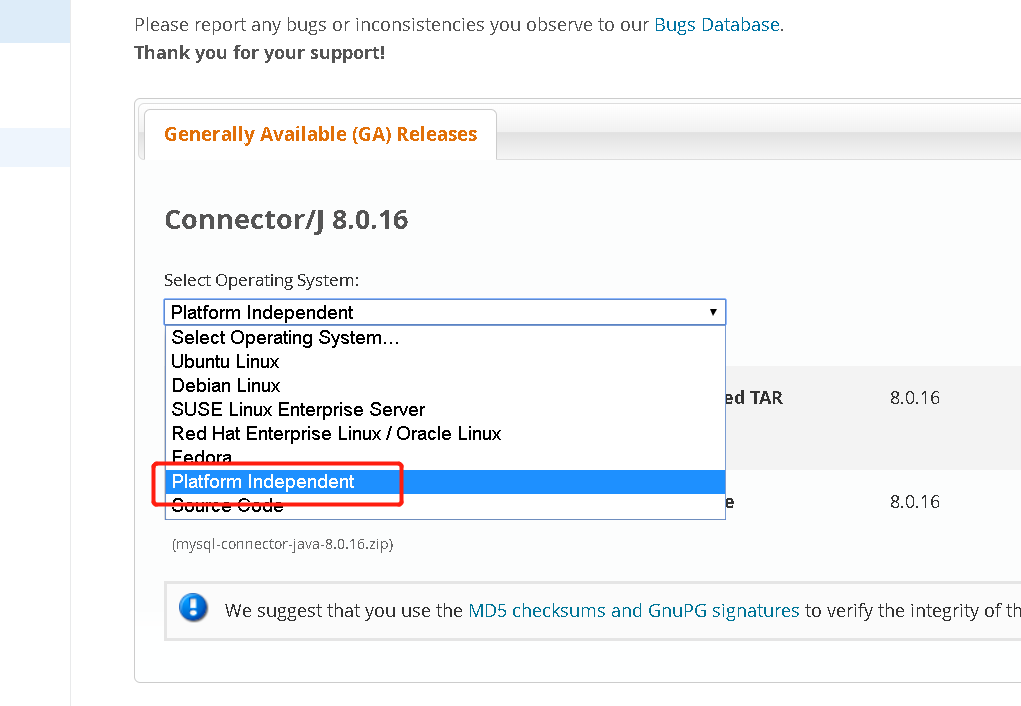This screenshot has height=706, width=1021.
Task: Switch to Generally Available (GA) Releases tab
Action: coord(320,134)
